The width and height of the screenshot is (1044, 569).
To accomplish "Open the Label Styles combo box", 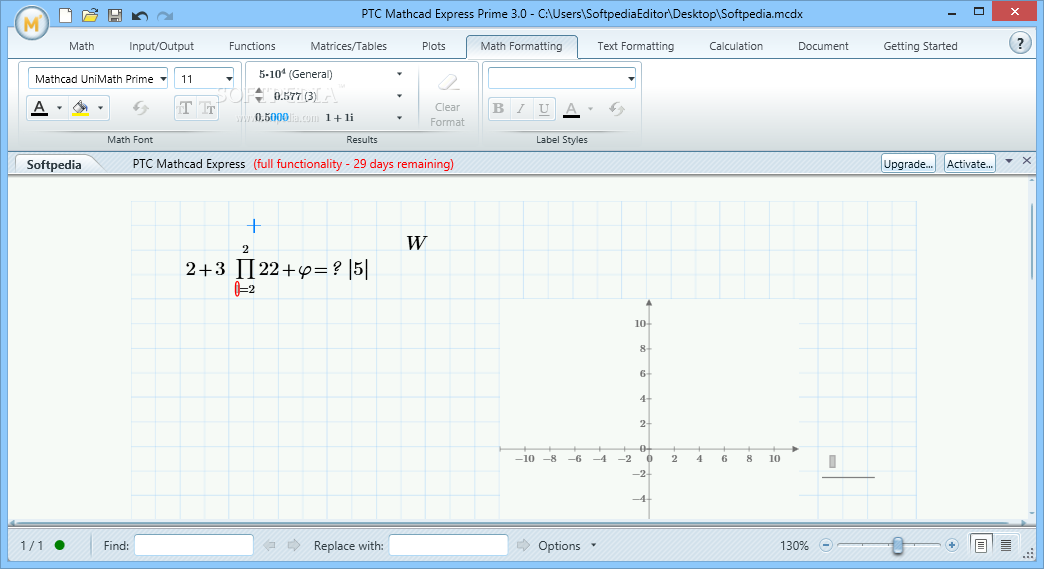I will pyautogui.click(x=562, y=79).
